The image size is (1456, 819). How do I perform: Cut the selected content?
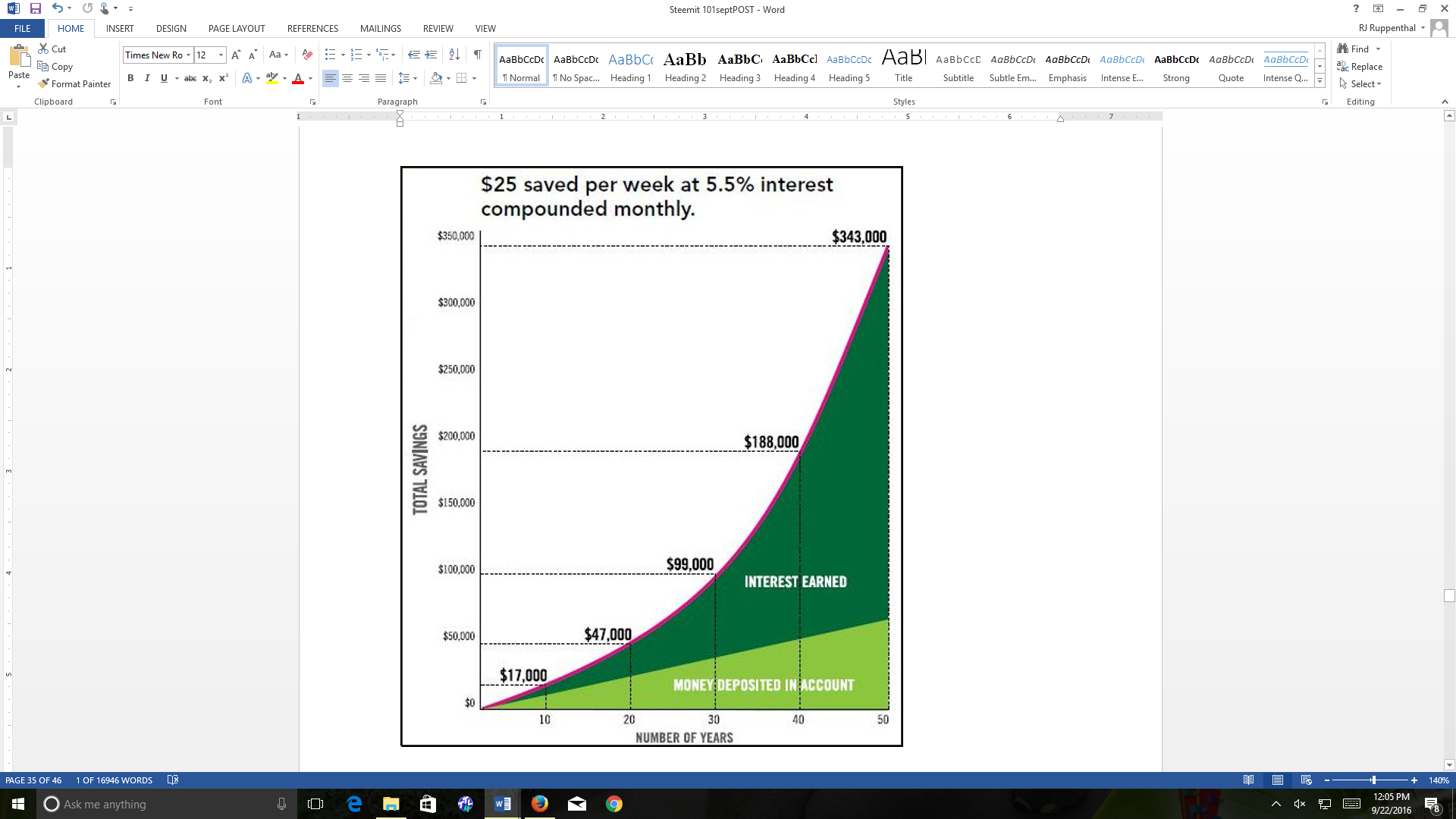pos(52,49)
